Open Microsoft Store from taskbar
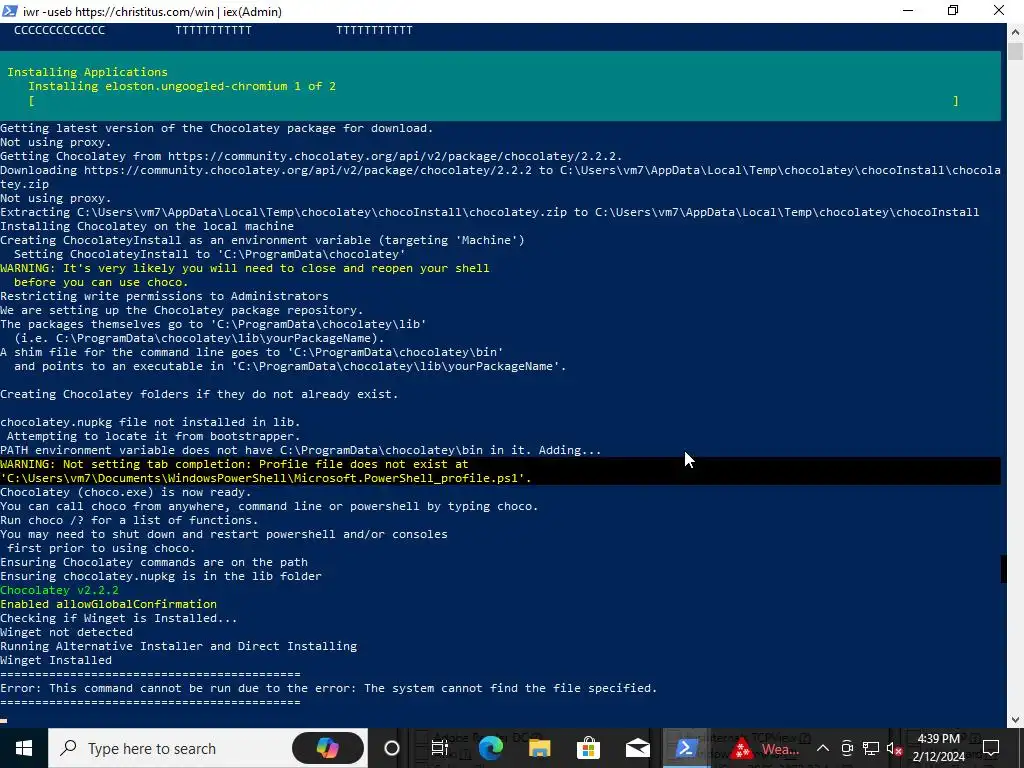1024x768 pixels. [588, 748]
